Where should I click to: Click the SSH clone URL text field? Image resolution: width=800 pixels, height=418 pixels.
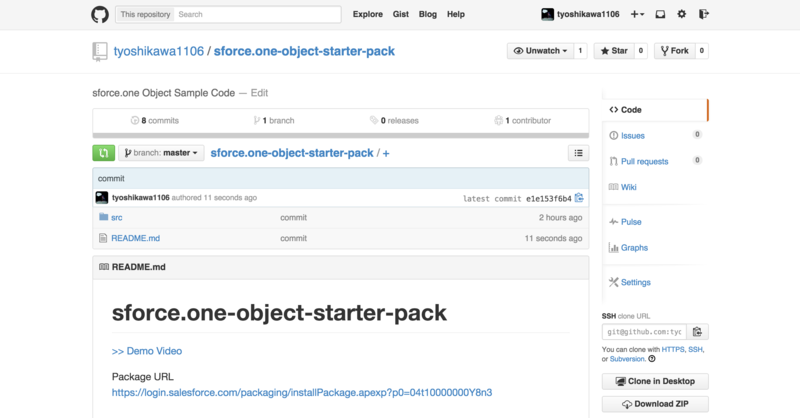[x=644, y=332]
